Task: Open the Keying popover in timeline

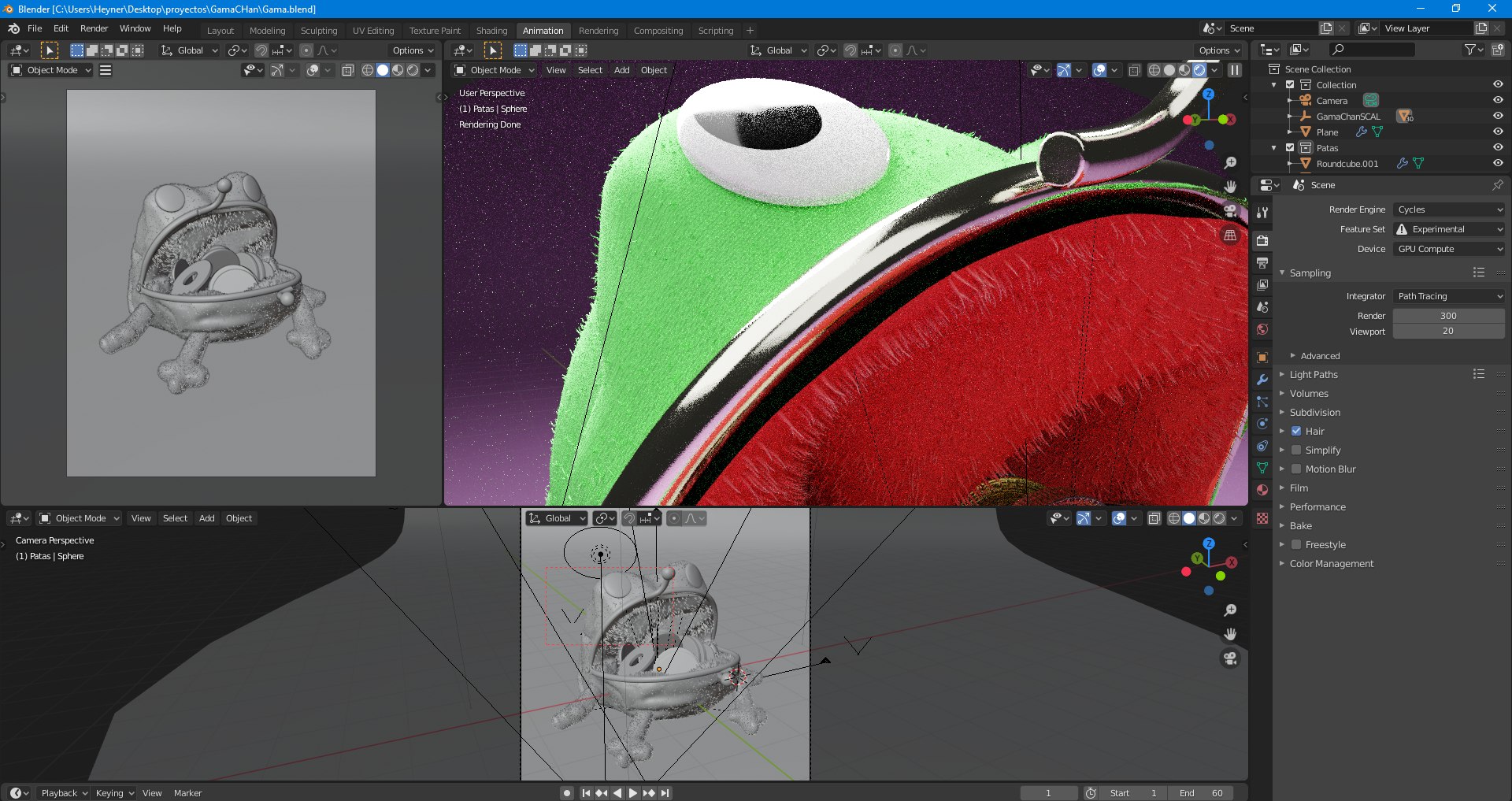Action: point(115,793)
